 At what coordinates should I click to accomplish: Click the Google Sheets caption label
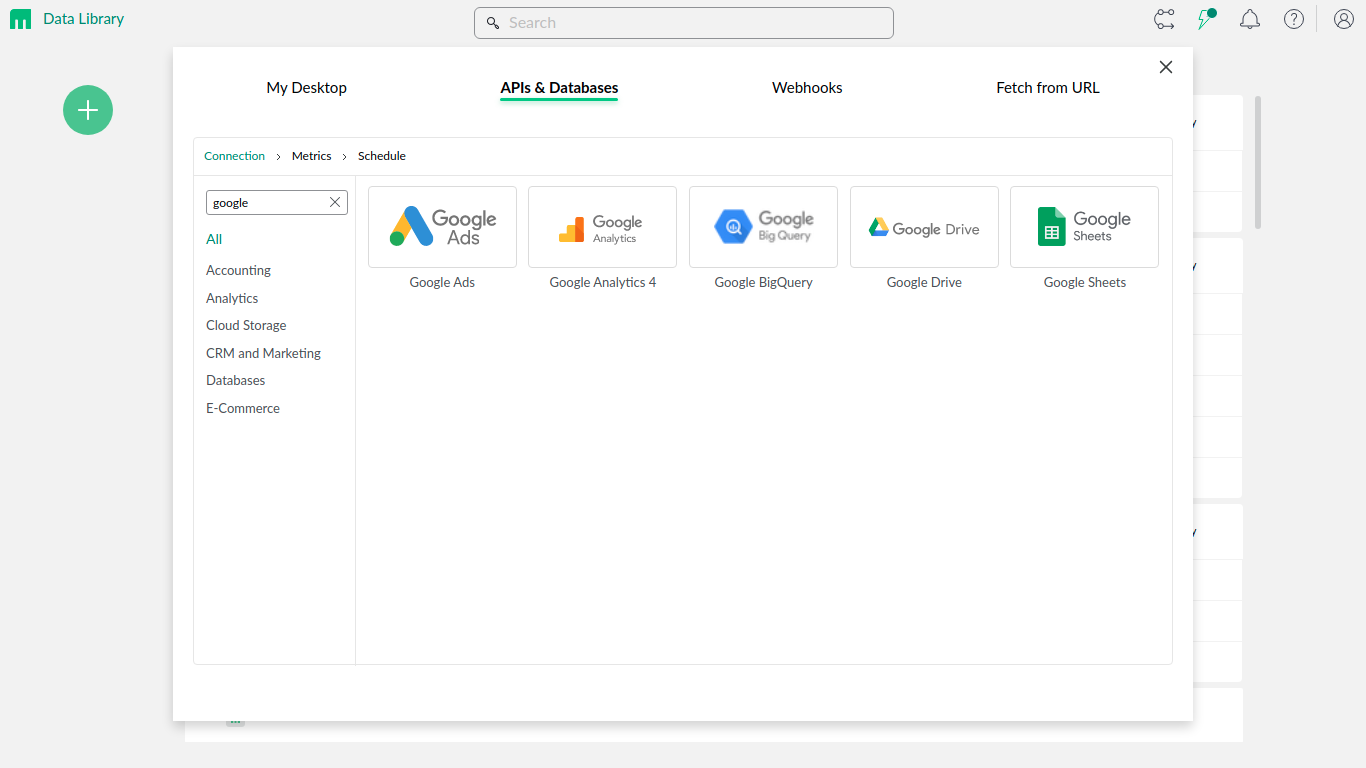tap(1084, 282)
